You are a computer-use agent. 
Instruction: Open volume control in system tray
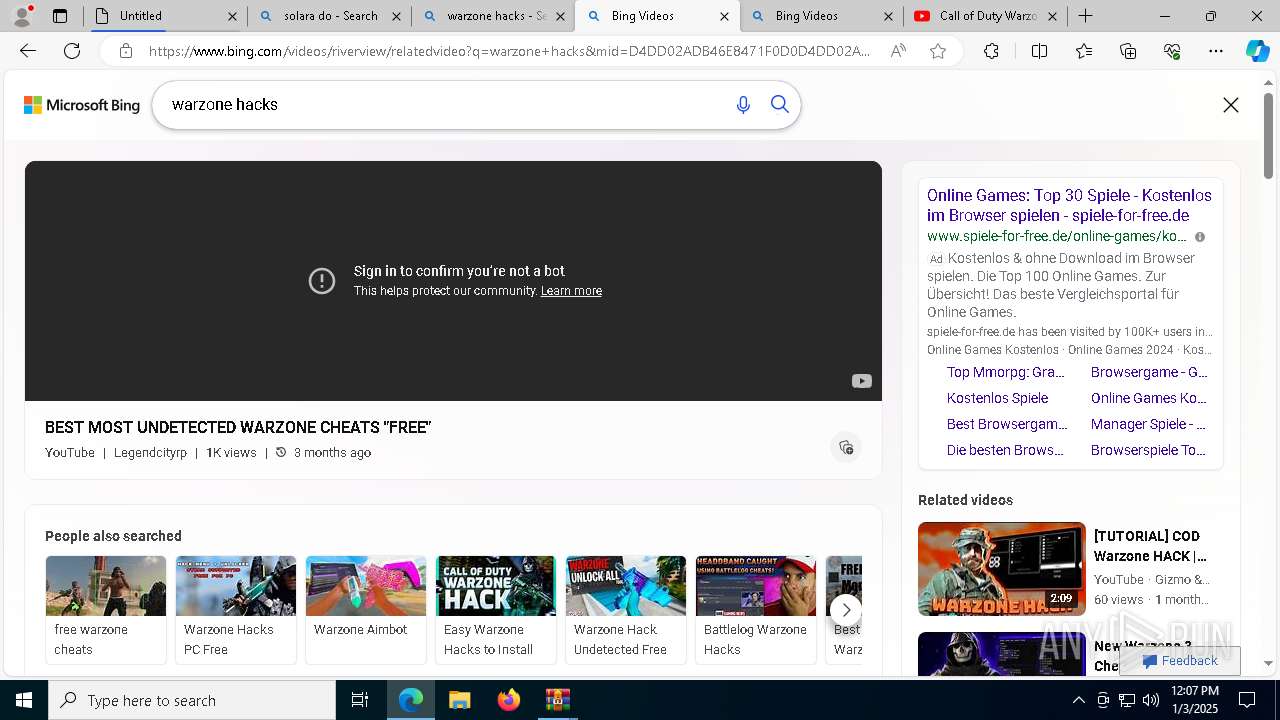1151,700
